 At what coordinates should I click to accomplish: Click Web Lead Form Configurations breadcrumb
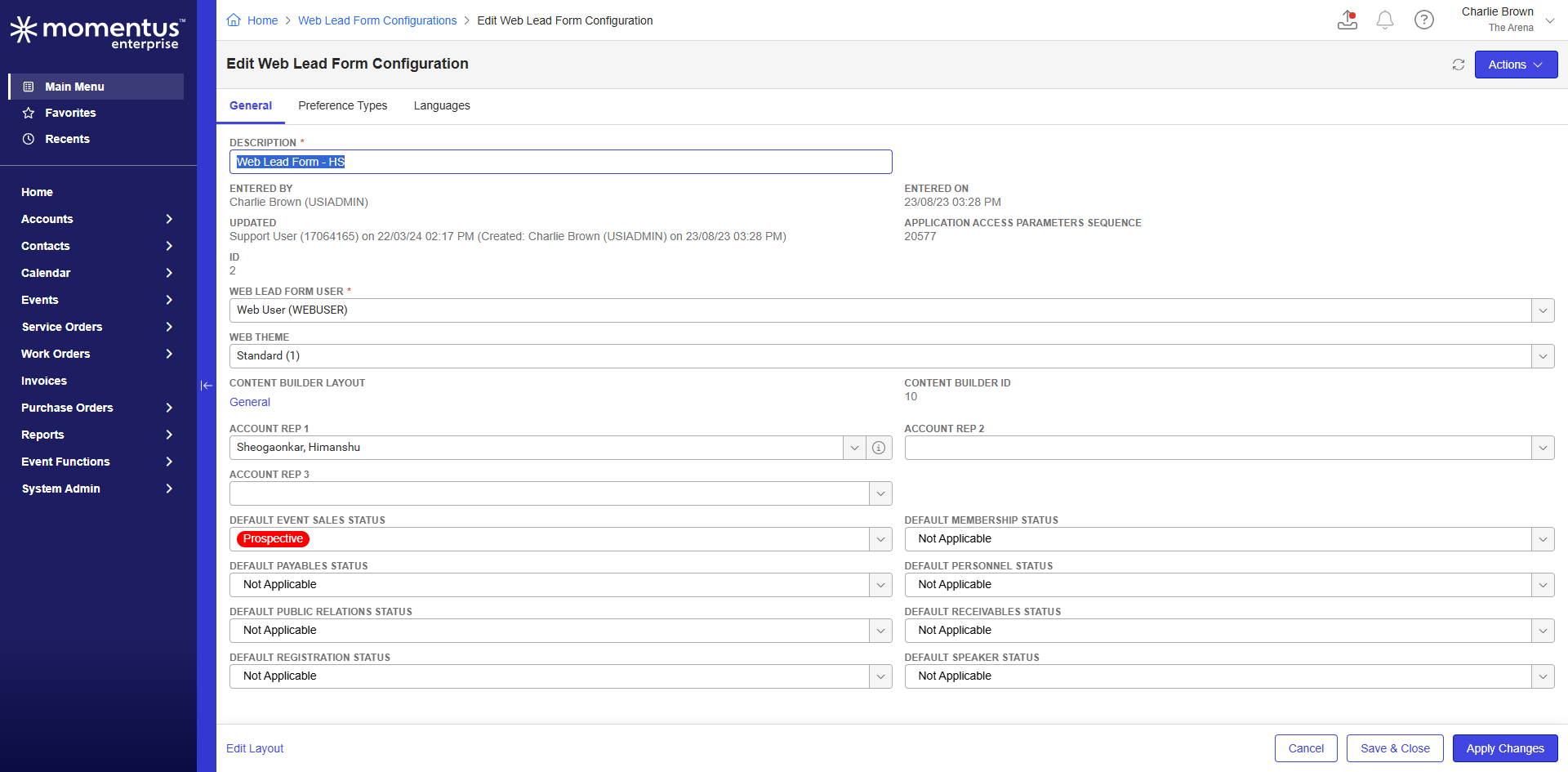click(x=377, y=20)
